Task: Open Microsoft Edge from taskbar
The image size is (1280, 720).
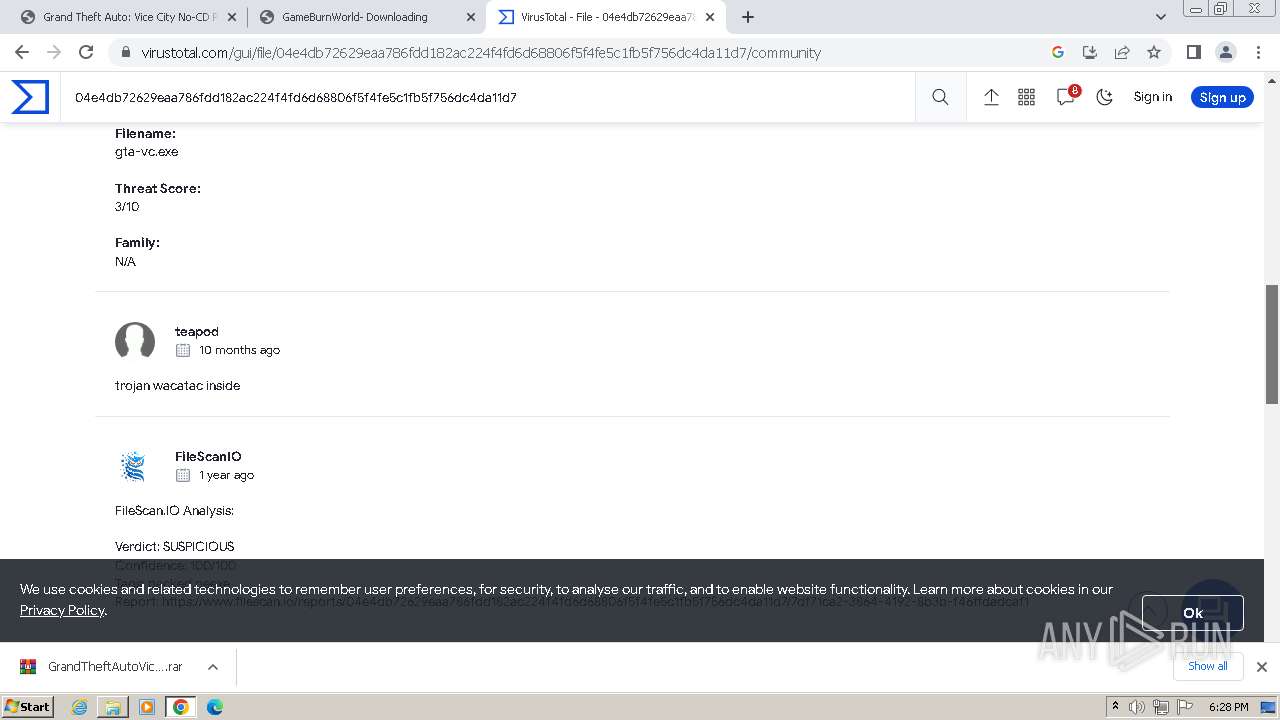Action: tap(215, 707)
